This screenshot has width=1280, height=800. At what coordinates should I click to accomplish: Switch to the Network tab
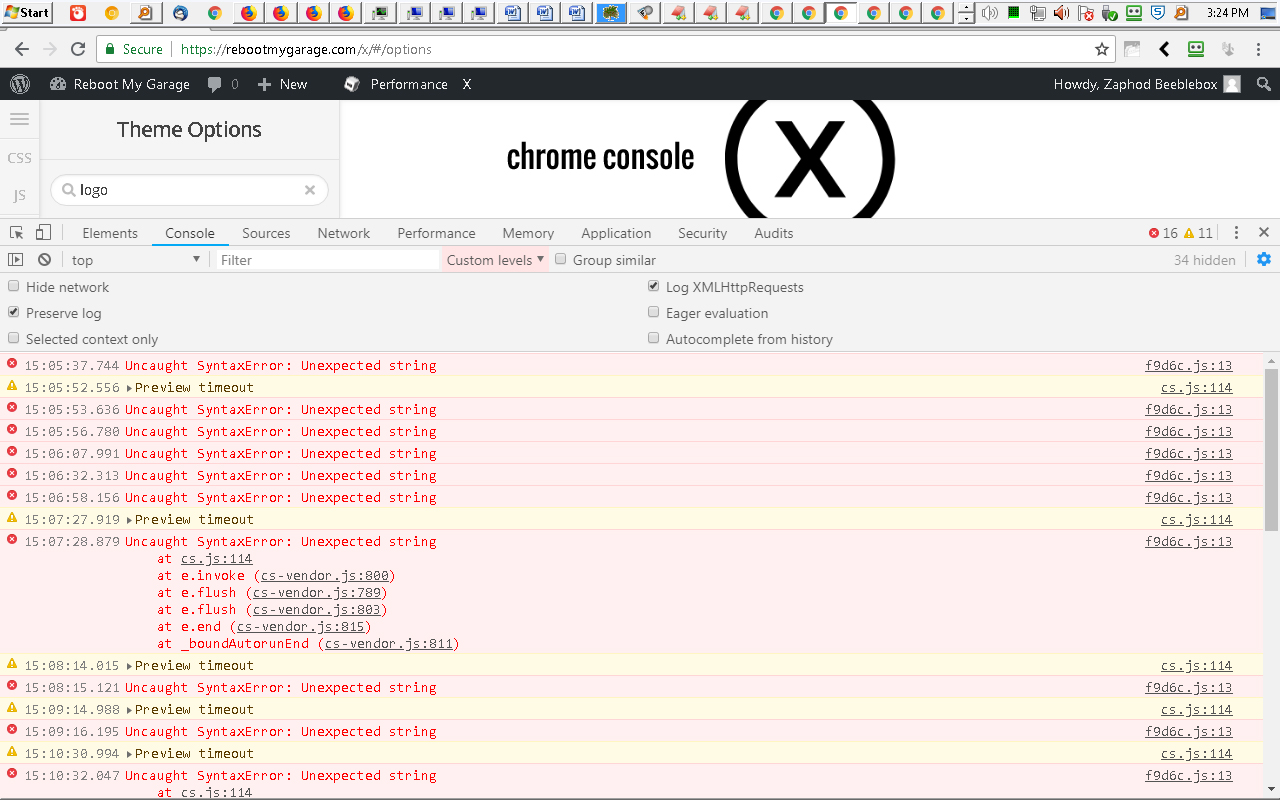click(343, 233)
